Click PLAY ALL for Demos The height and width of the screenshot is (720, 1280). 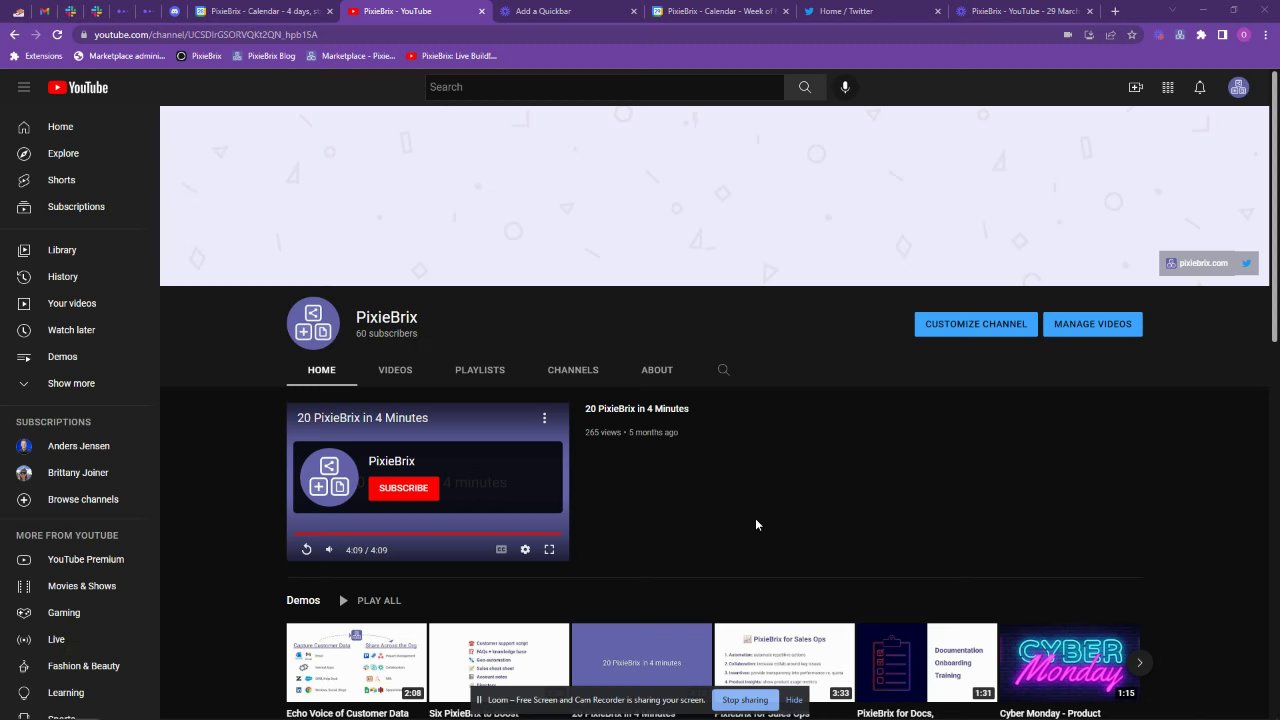pyautogui.click(x=369, y=601)
